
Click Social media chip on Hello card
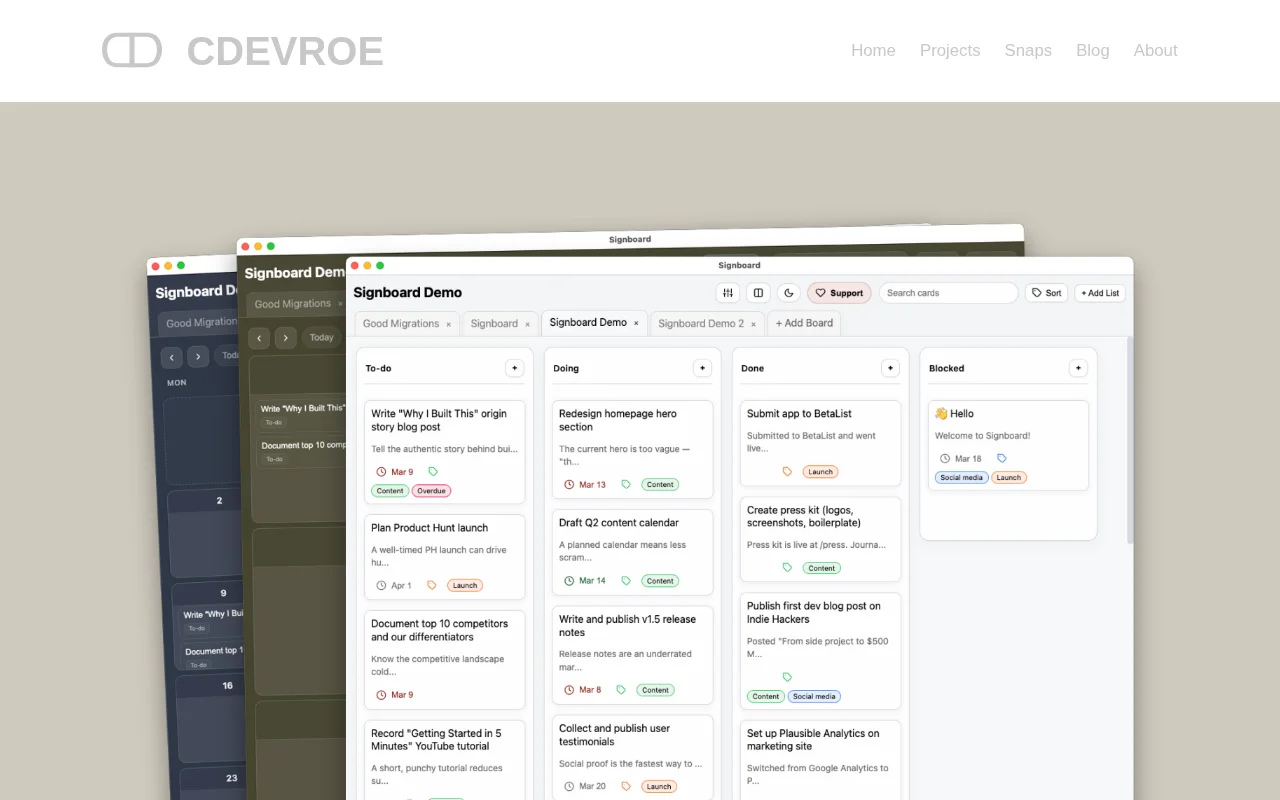point(961,478)
